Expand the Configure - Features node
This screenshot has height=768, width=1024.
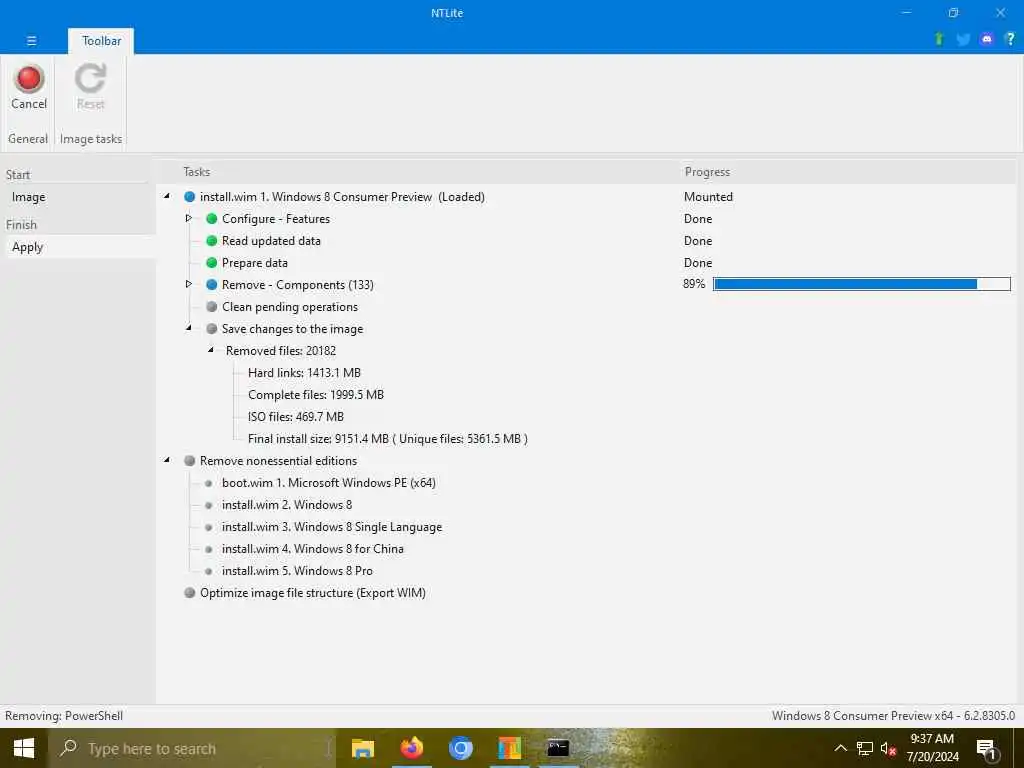pos(189,218)
